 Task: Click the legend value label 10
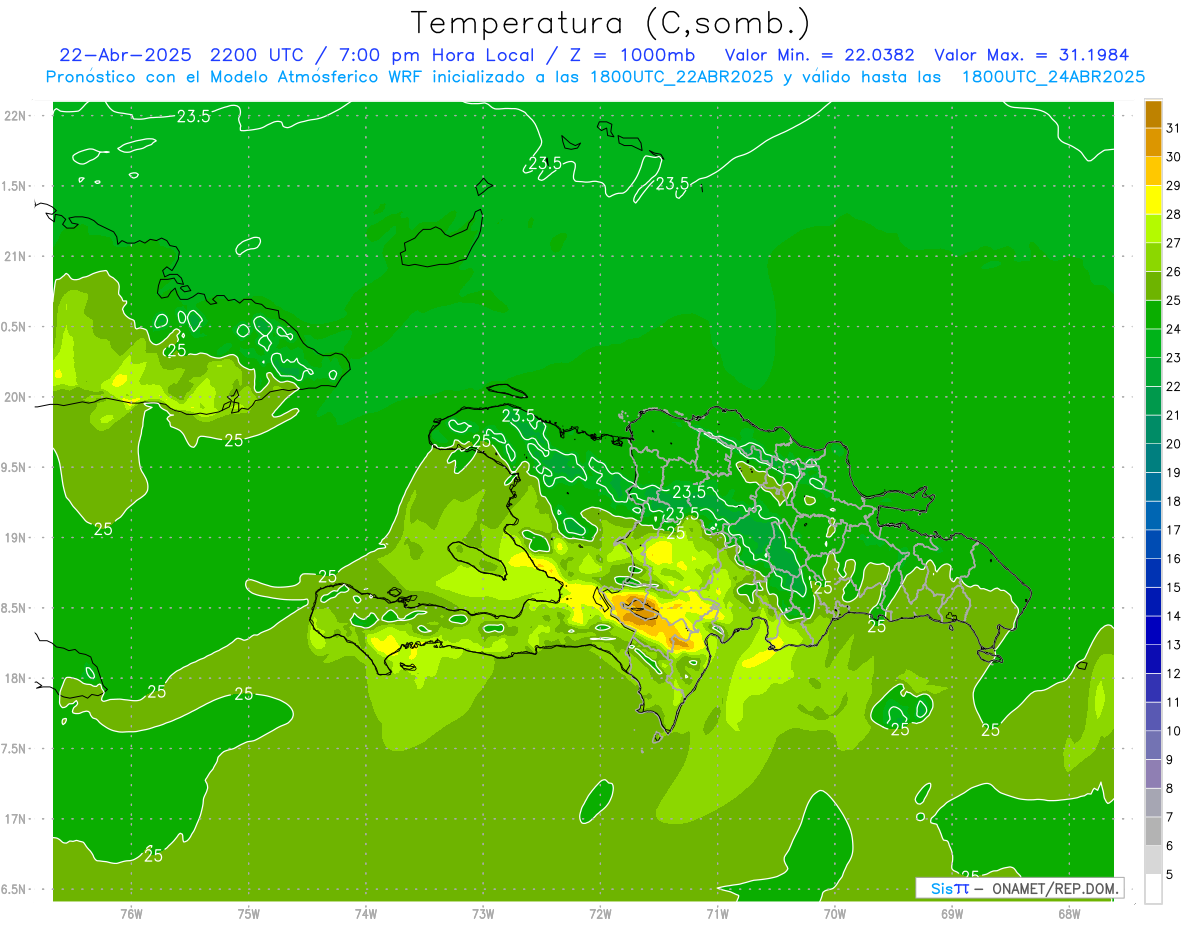pyautogui.click(x=1173, y=731)
